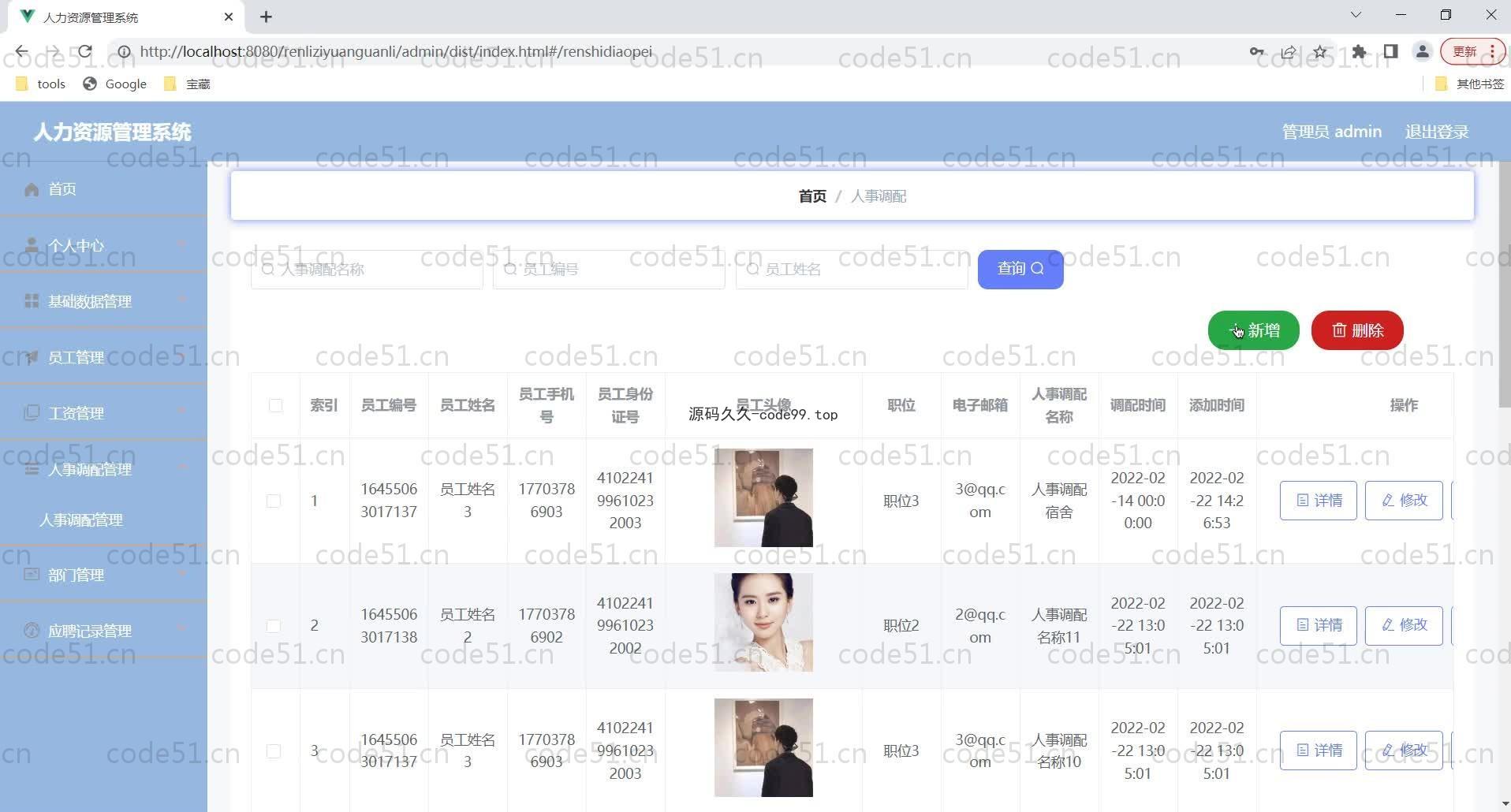Check row 3 checkbox
The height and width of the screenshot is (812, 1511).
coord(274,751)
